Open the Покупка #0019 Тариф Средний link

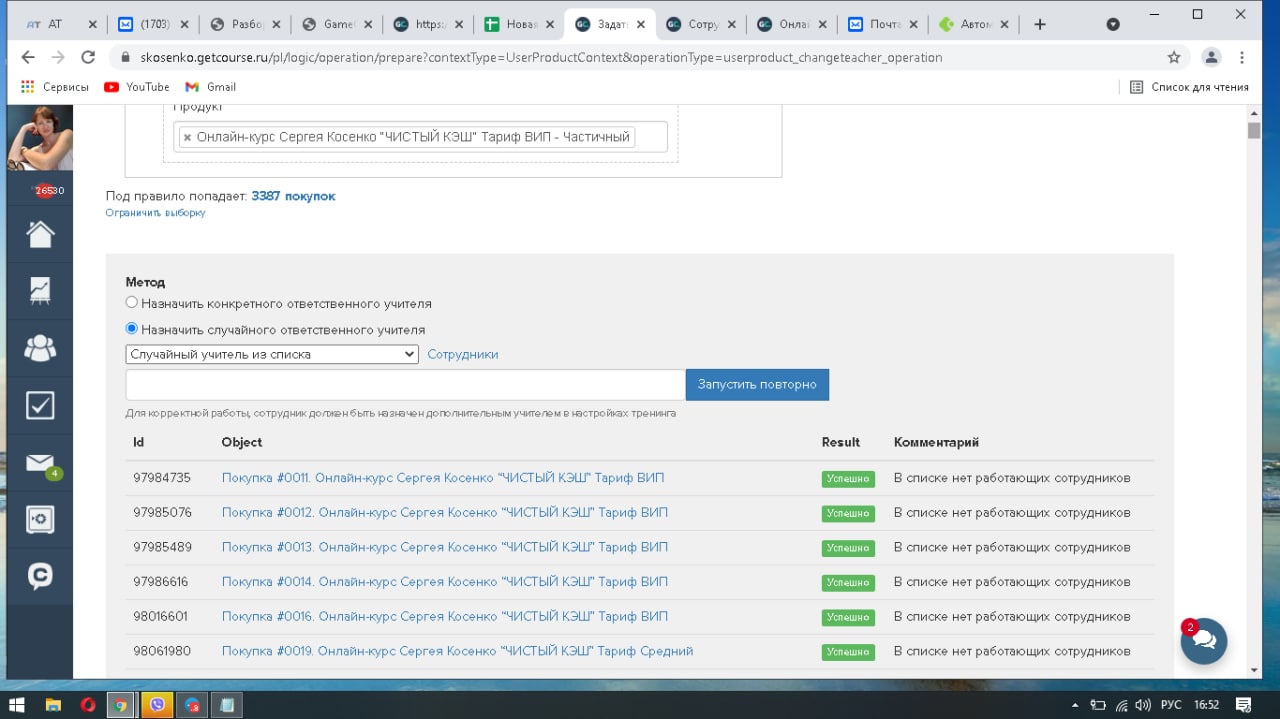[x=457, y=651]
